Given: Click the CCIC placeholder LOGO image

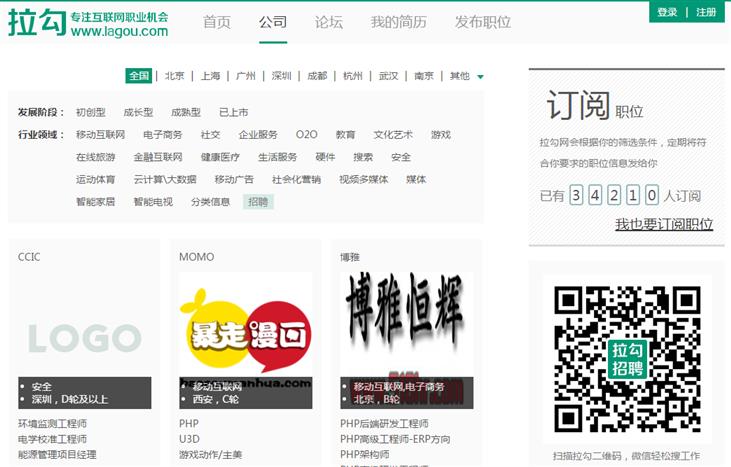Looking at the screenshot, I should click(x=85, y=338).
